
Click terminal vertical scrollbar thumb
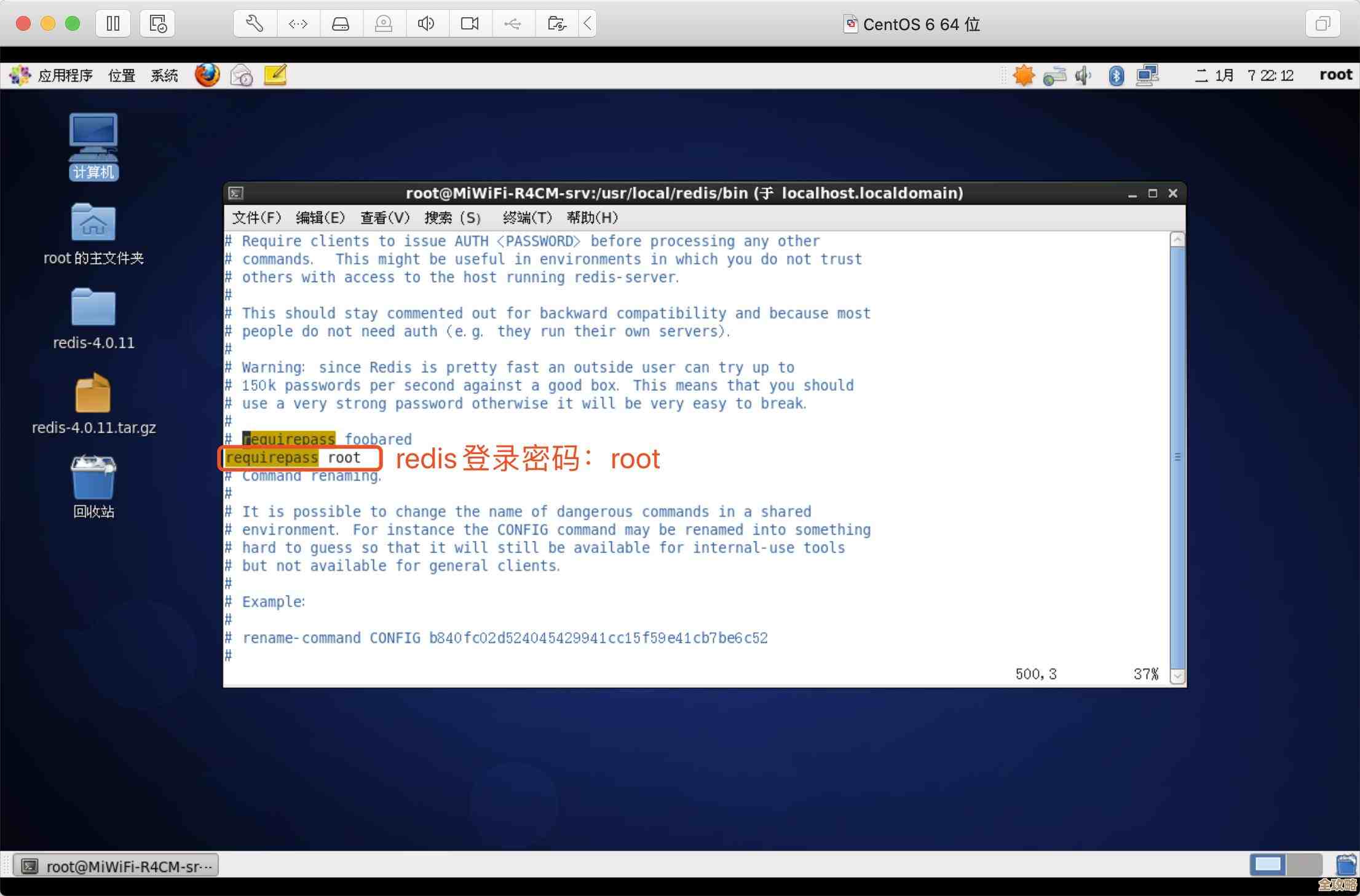click(x=1177, y=457)
